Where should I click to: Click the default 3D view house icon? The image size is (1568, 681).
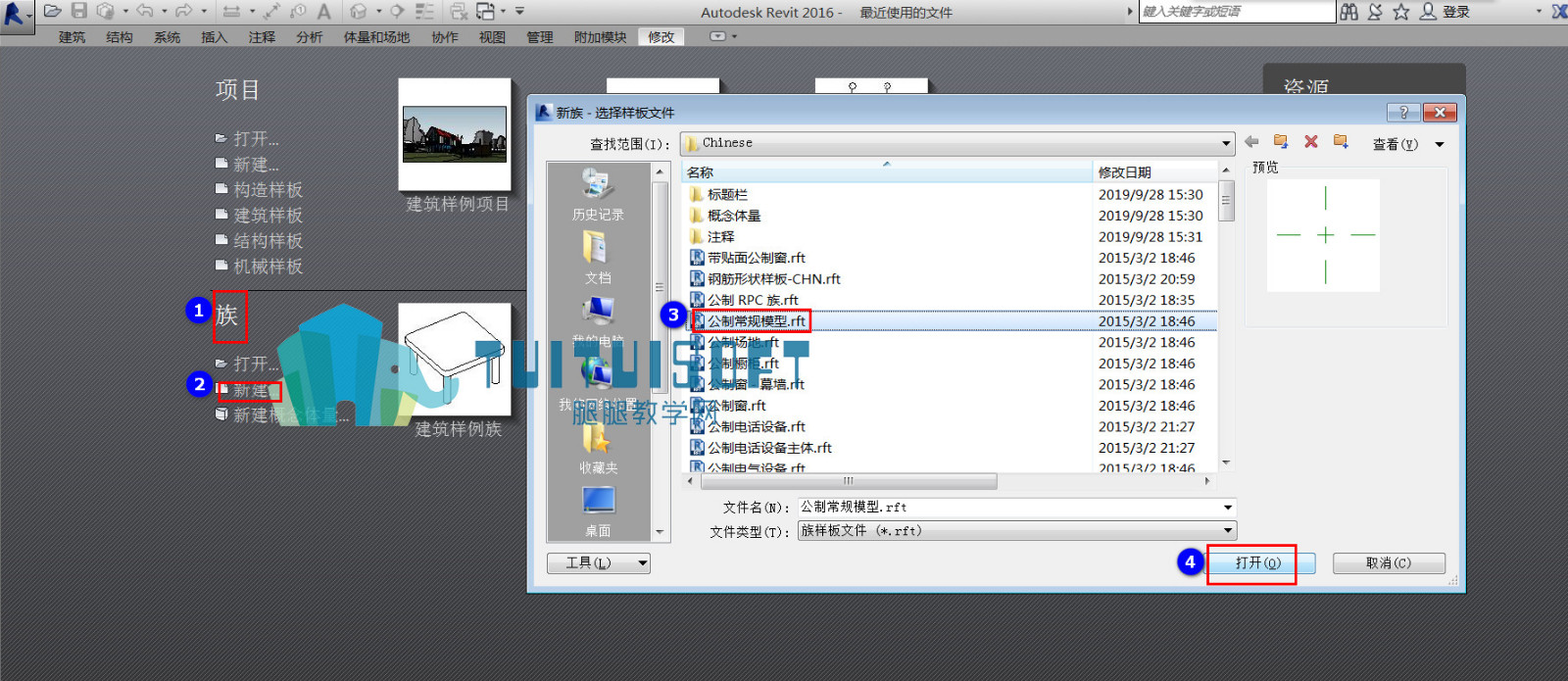pos(359,11)
